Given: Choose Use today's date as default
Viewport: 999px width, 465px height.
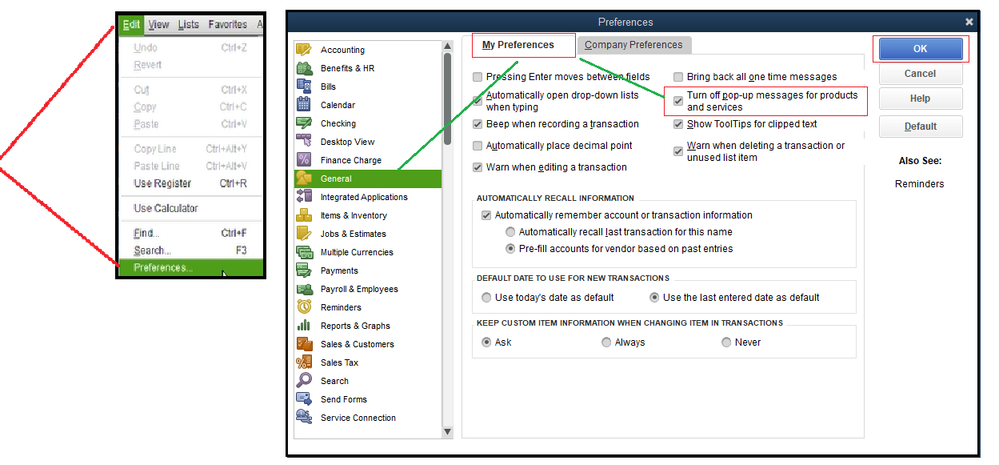Looking at the screenshot, I should coord(487,297).
